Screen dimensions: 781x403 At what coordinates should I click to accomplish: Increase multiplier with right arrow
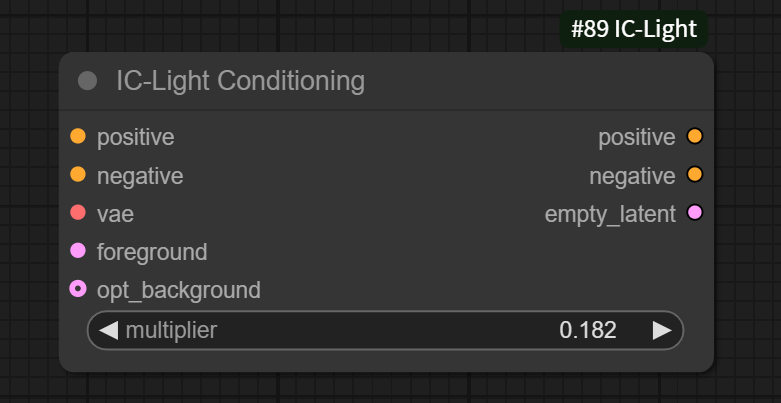tap(662, 330)
